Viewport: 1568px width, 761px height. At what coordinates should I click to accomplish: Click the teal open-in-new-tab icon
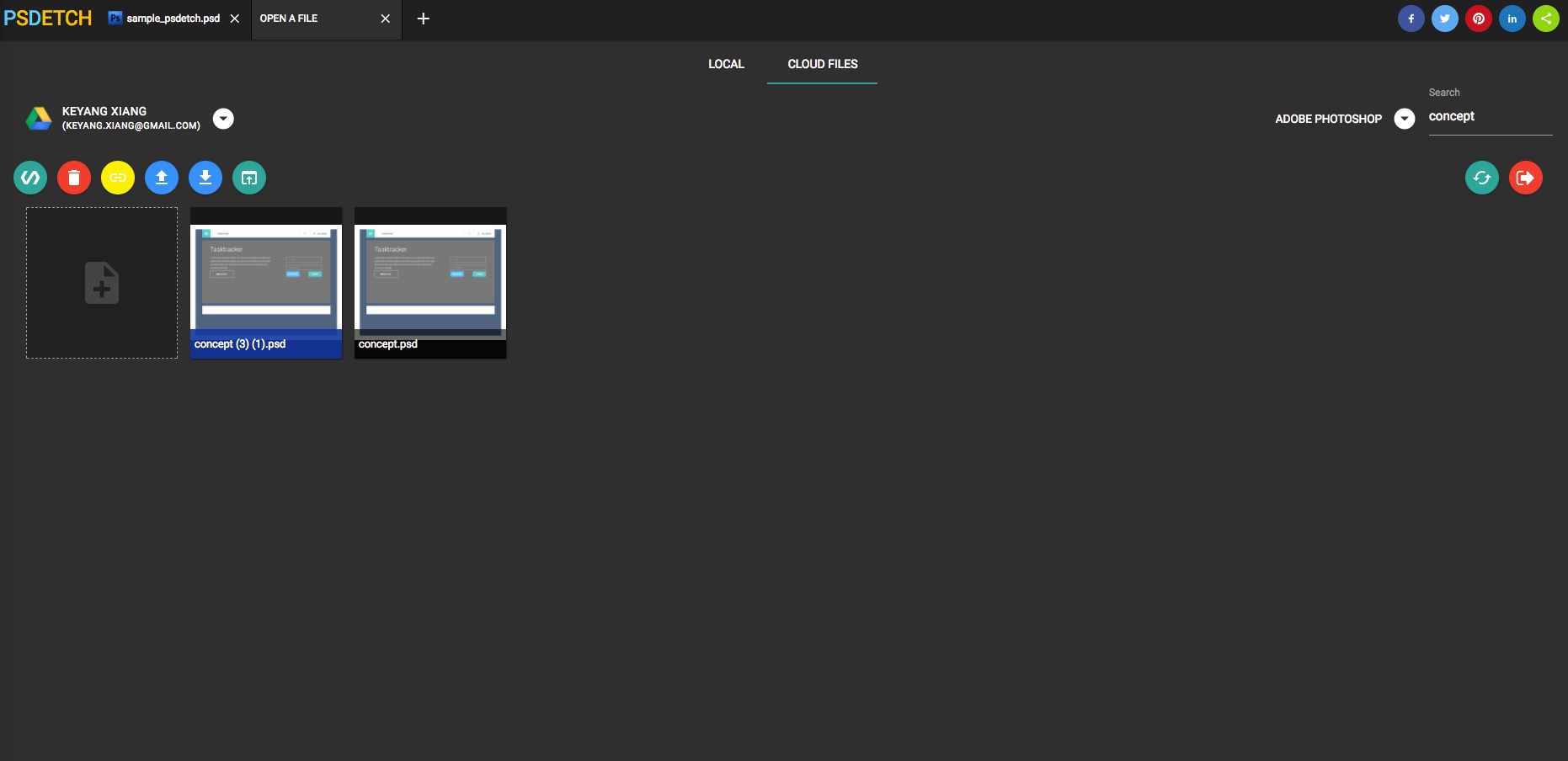point(249,178)
